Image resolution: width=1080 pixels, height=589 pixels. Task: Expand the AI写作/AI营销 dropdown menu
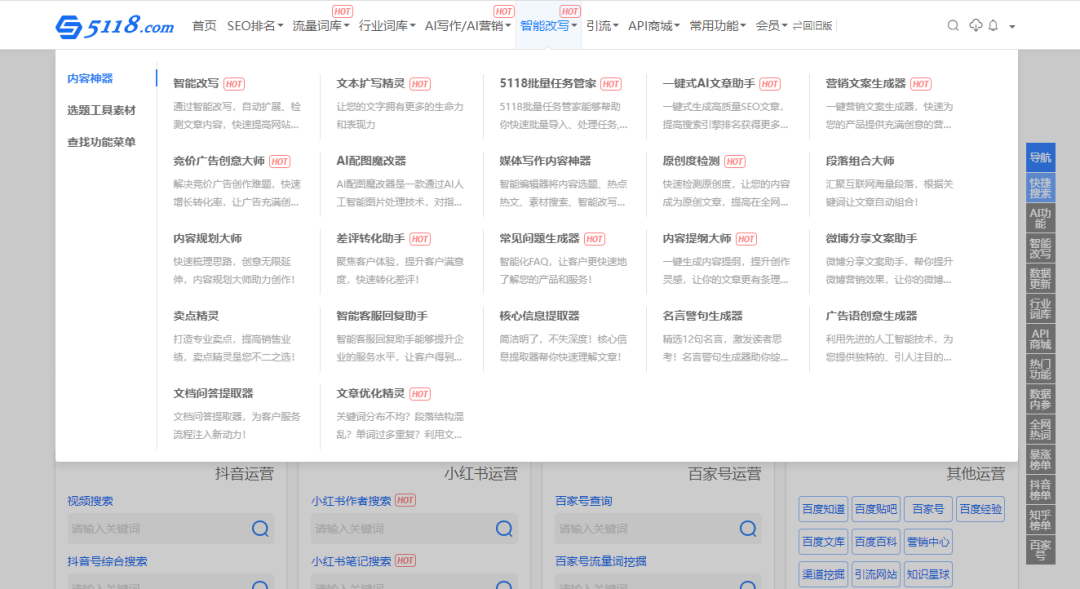pos(468,25)
